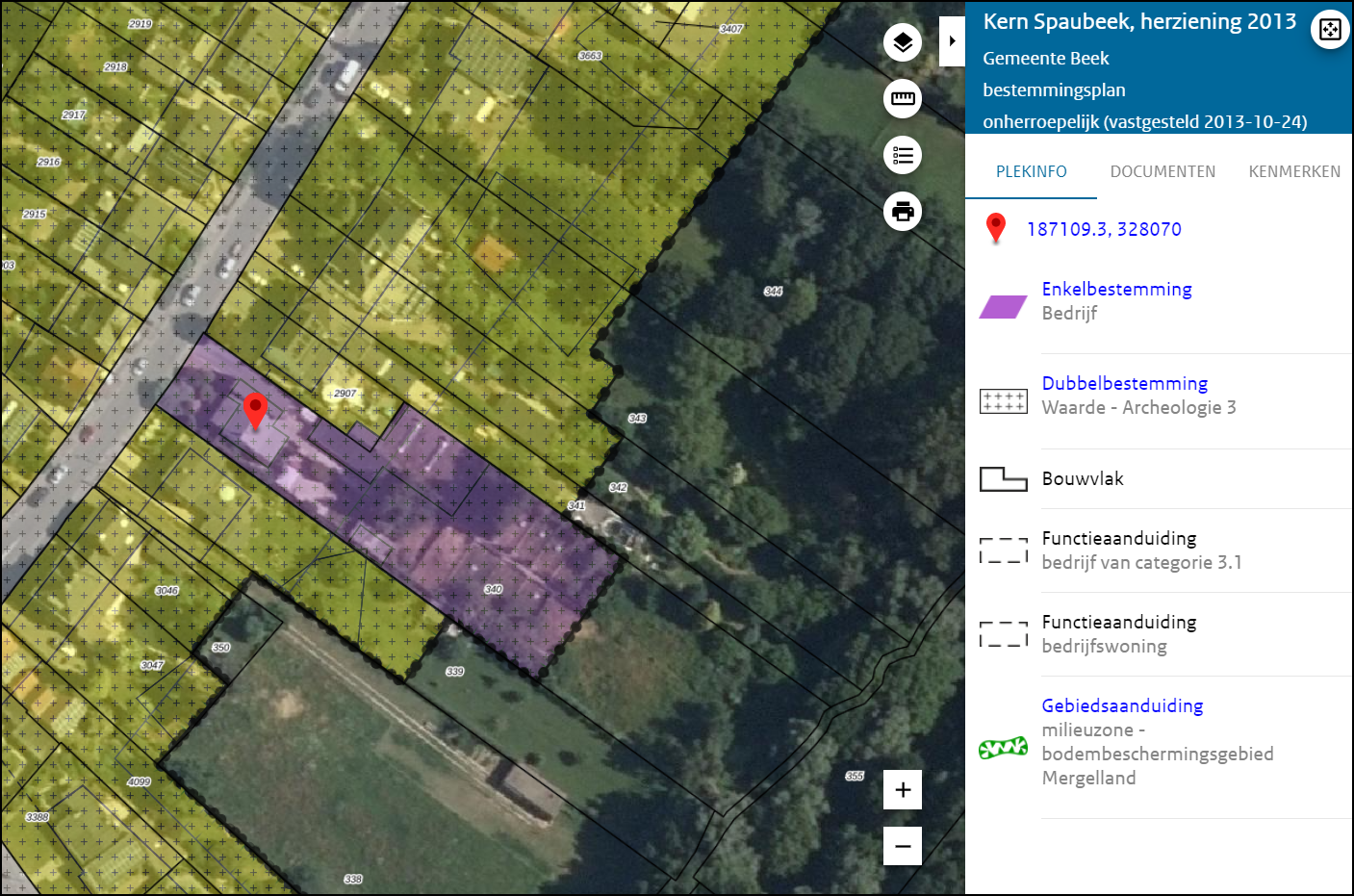
Task: Collapse the side panel arrow
Action: pos(952,41)
